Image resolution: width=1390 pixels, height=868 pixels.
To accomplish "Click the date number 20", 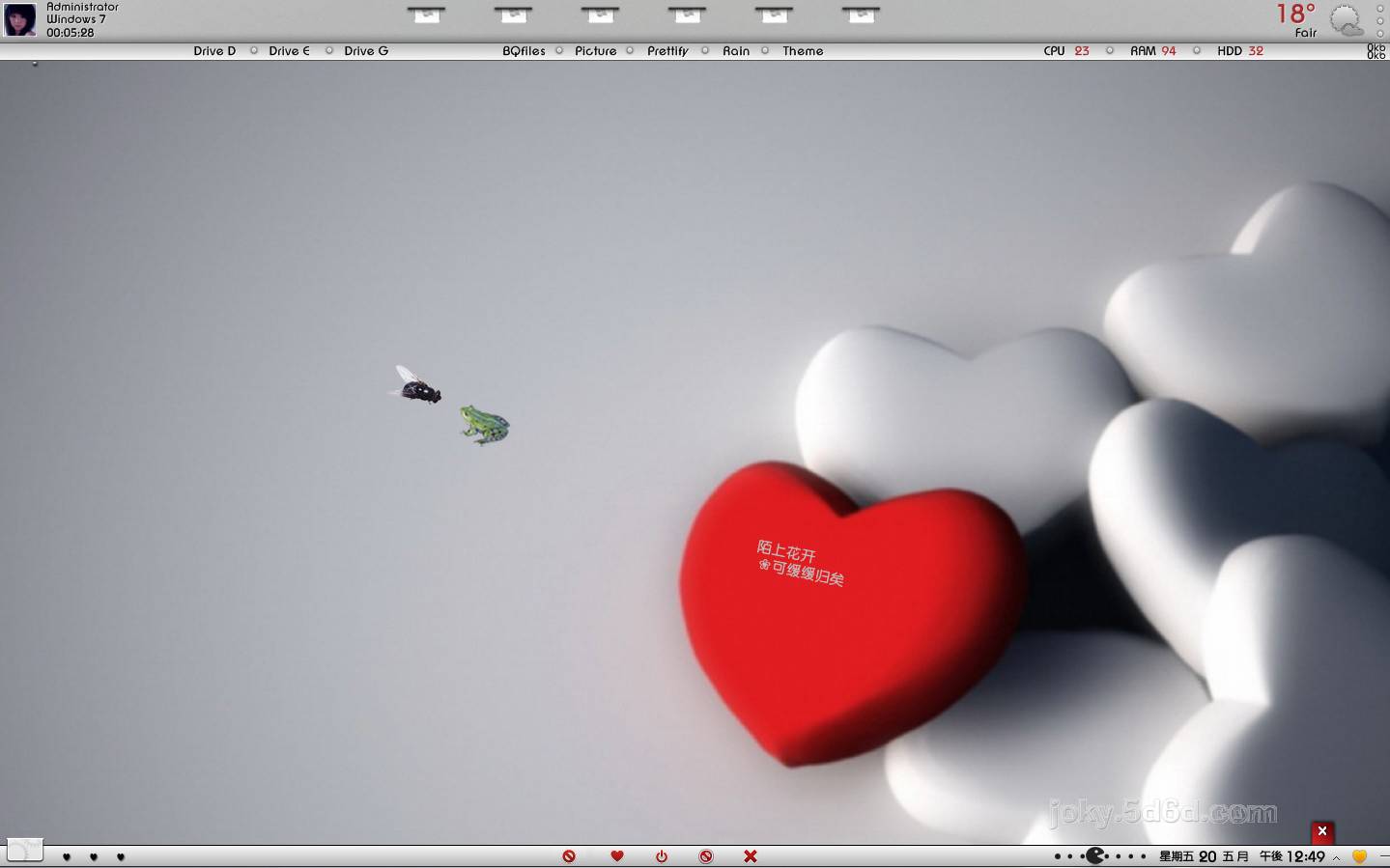I will coord(1207,856).
